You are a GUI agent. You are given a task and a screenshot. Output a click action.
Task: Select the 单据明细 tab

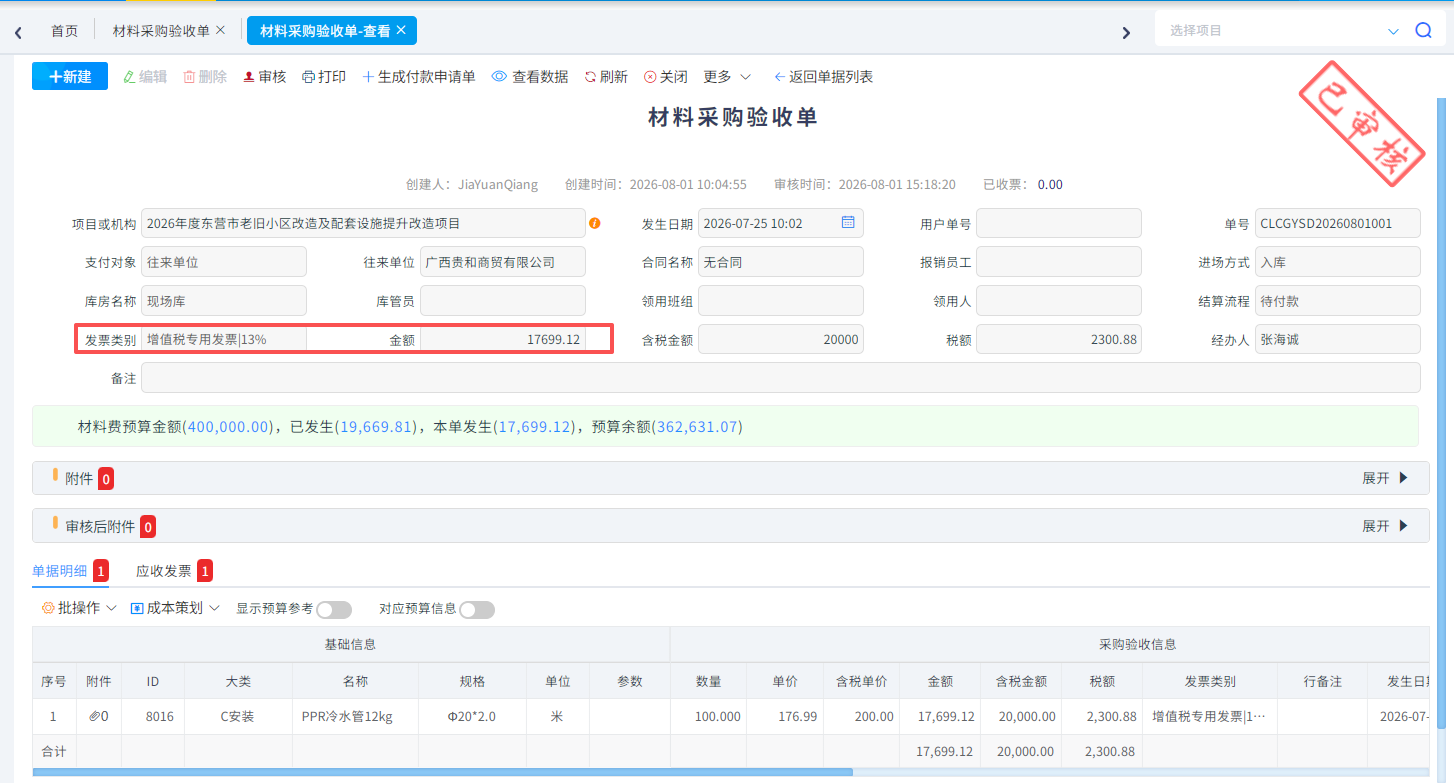pyautogui.click(x=60, y=571)
